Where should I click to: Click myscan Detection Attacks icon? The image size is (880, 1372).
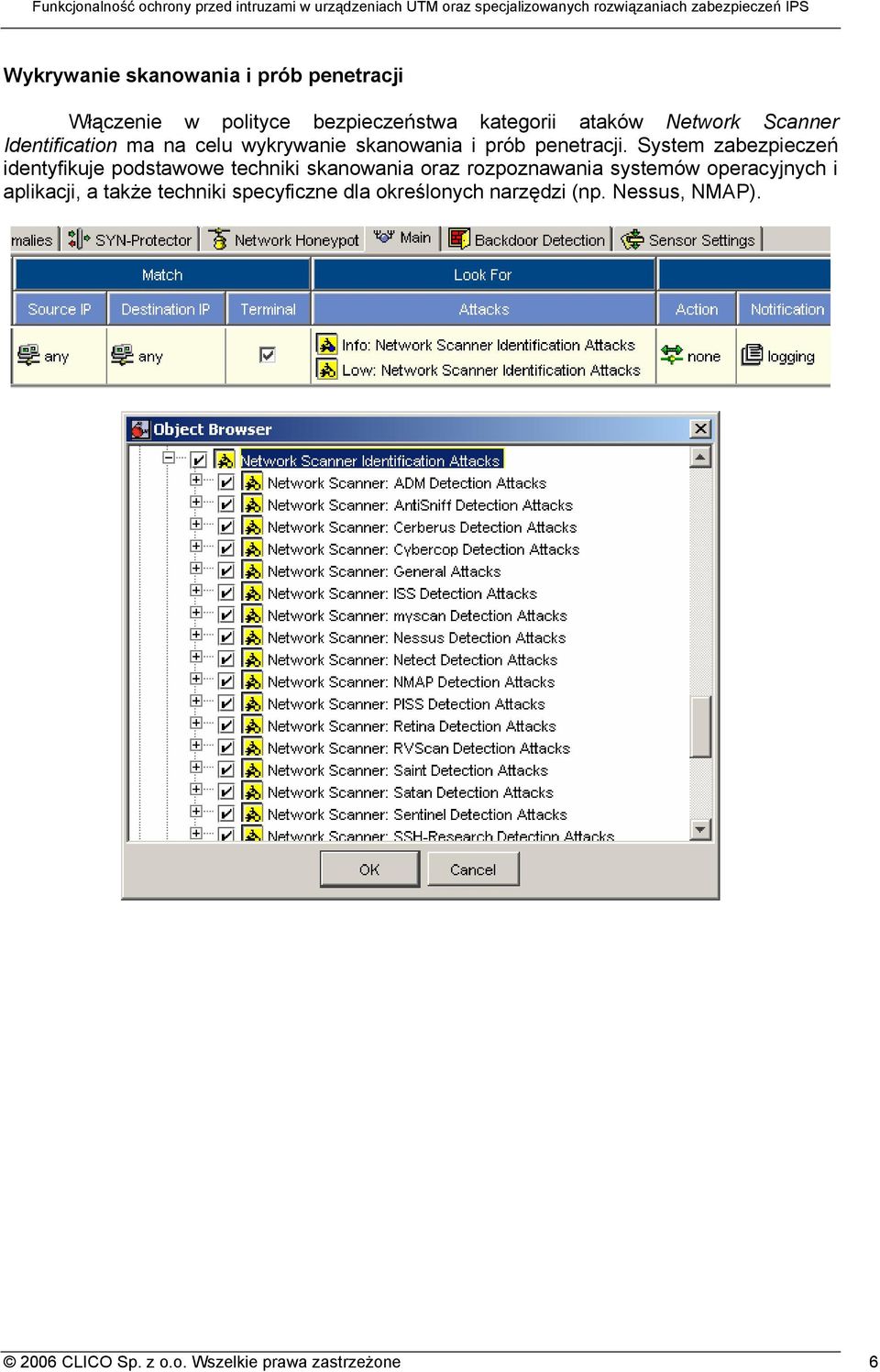(253, 614)
